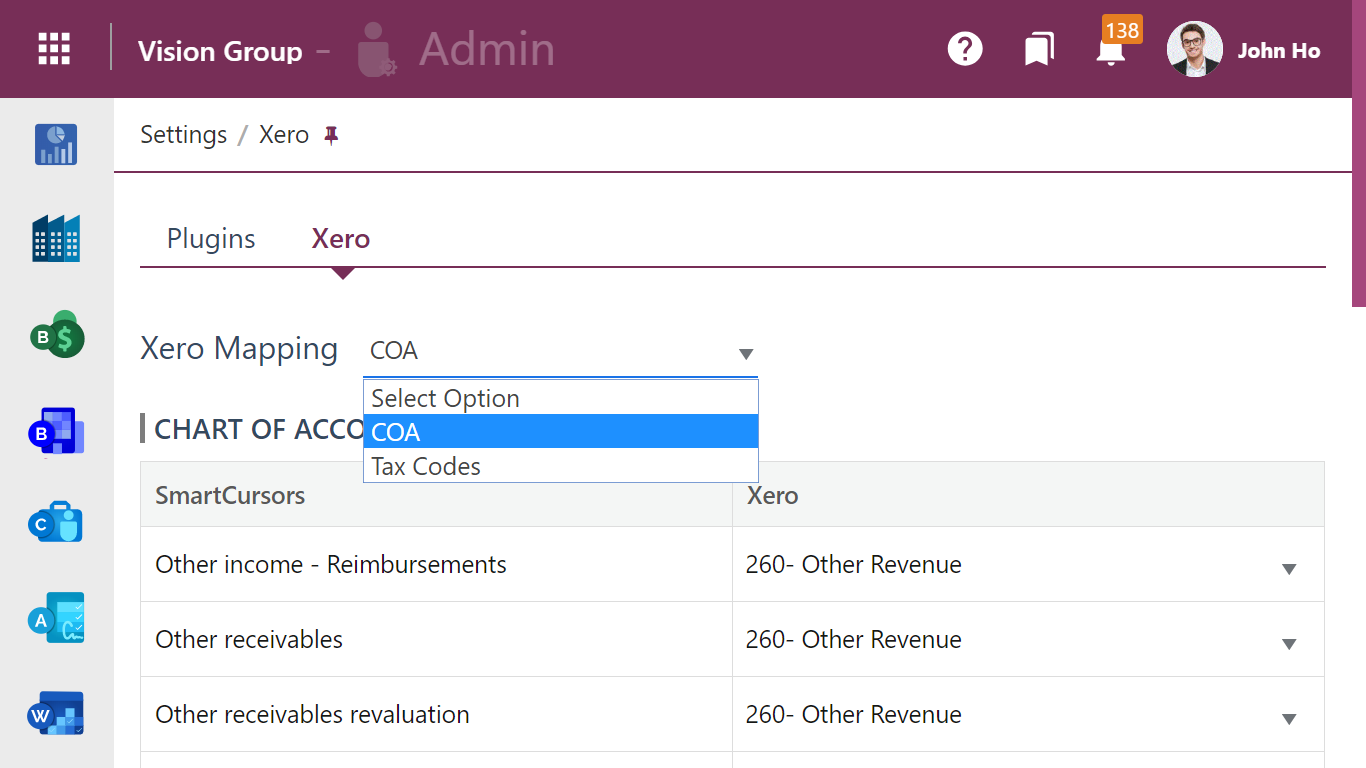1366x768 pixels.
Task: Choose COA in the dropdown list
Action: (561, 432)
